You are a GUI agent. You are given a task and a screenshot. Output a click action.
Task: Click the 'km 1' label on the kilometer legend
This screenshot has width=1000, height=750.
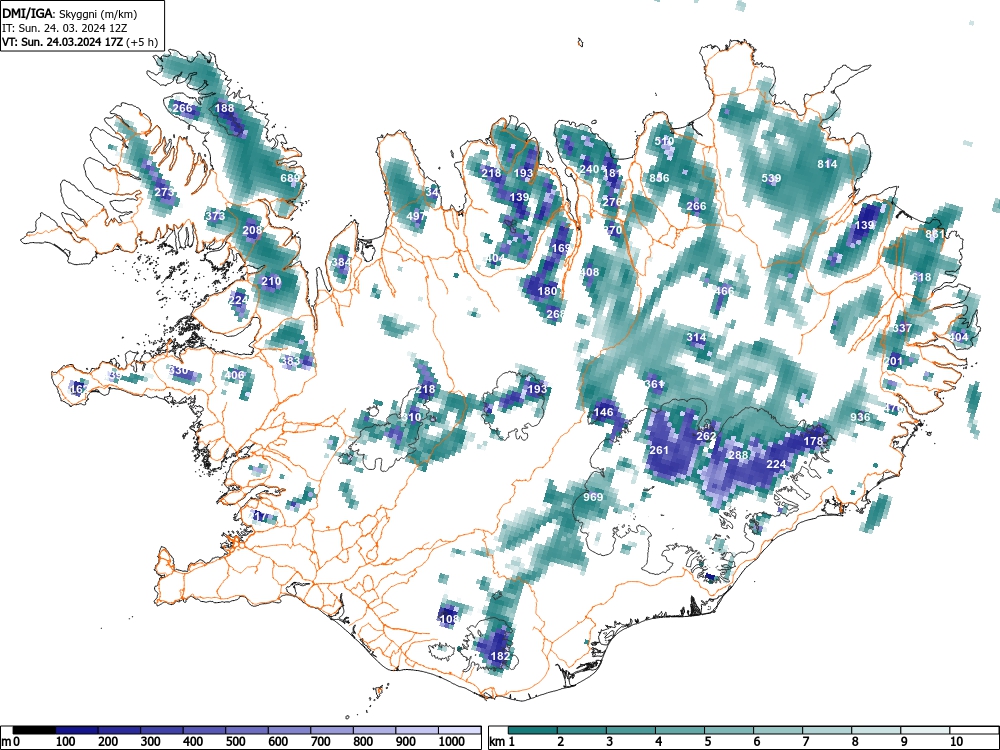[x=503, y=742]
